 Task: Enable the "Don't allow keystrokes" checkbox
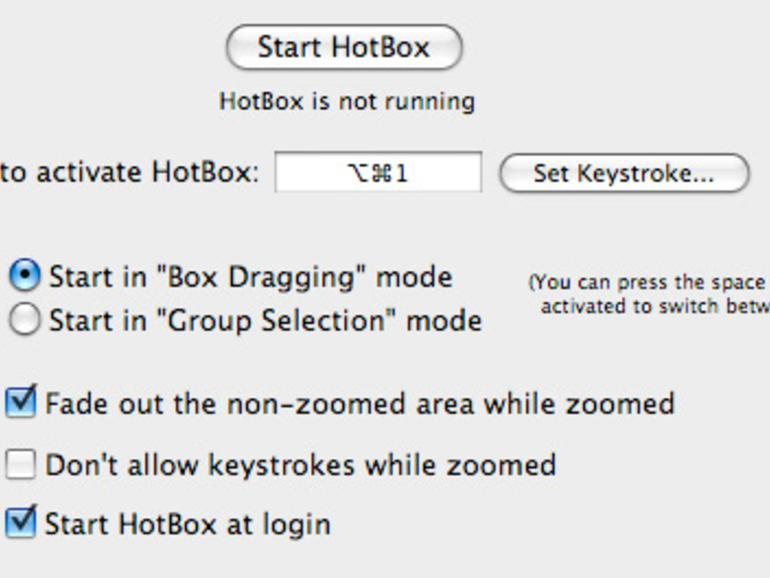pos(21,464)
